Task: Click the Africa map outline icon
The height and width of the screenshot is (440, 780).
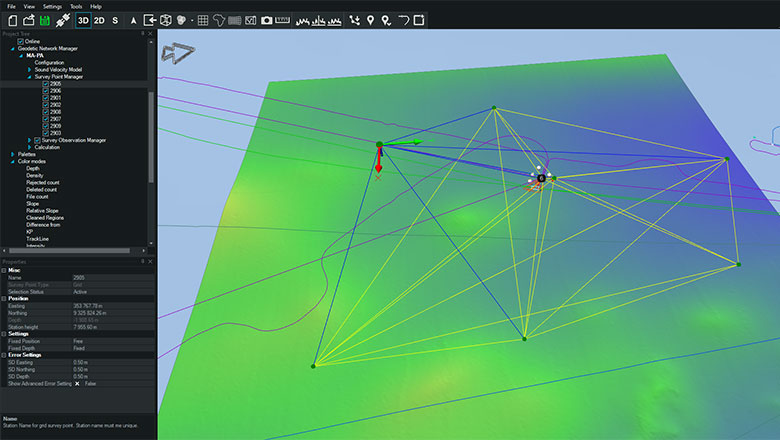Action: tap(218, 20)
